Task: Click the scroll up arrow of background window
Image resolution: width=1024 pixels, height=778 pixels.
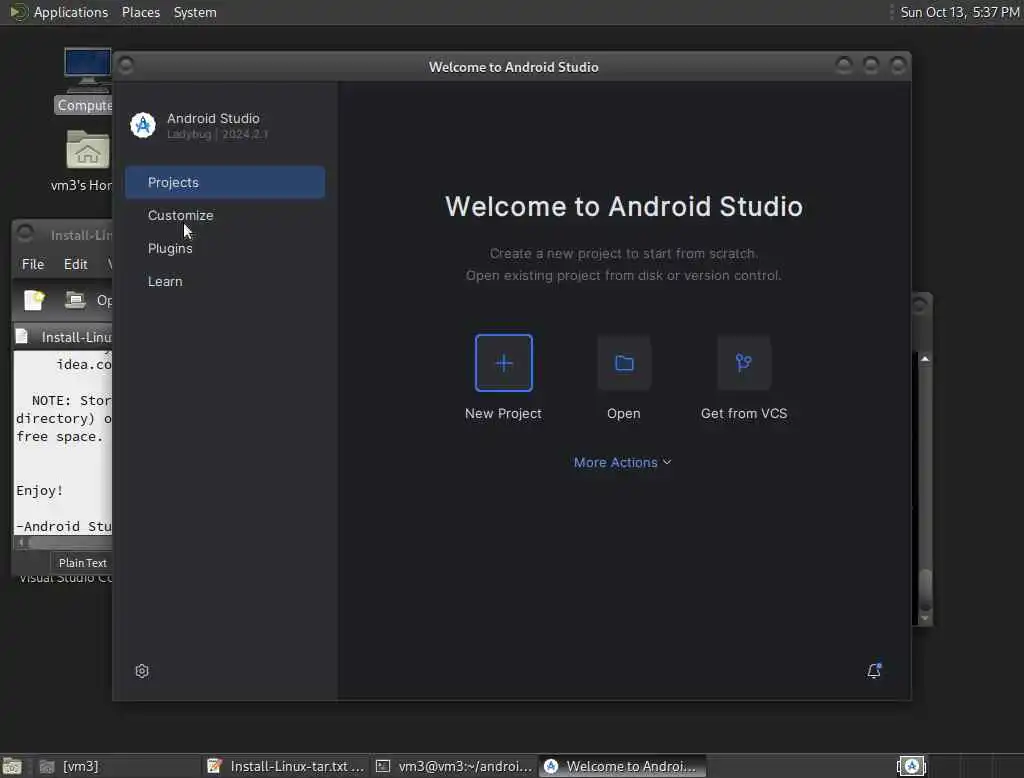Action: tap(925, 359)
